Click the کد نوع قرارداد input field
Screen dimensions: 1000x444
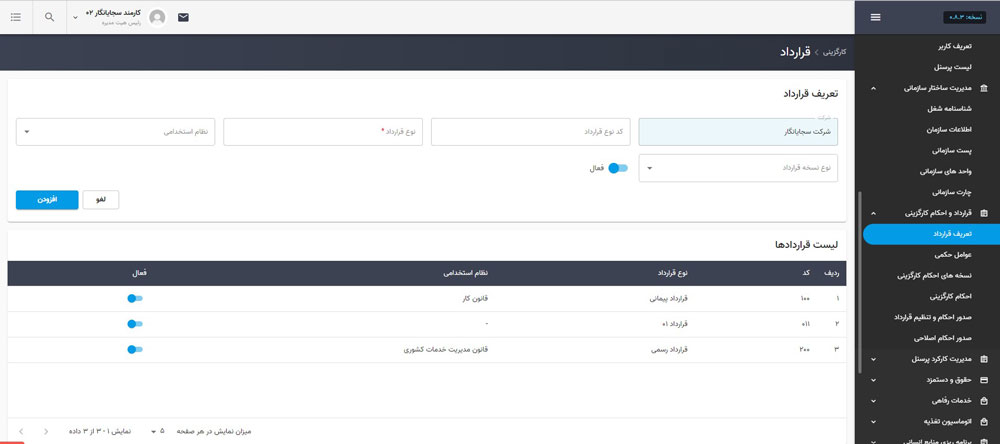[531, 131]
